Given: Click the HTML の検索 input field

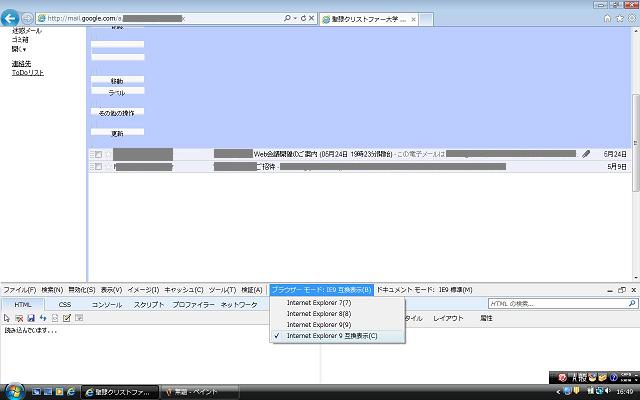Looking at the screenshot, I should (x=558, y=303).
